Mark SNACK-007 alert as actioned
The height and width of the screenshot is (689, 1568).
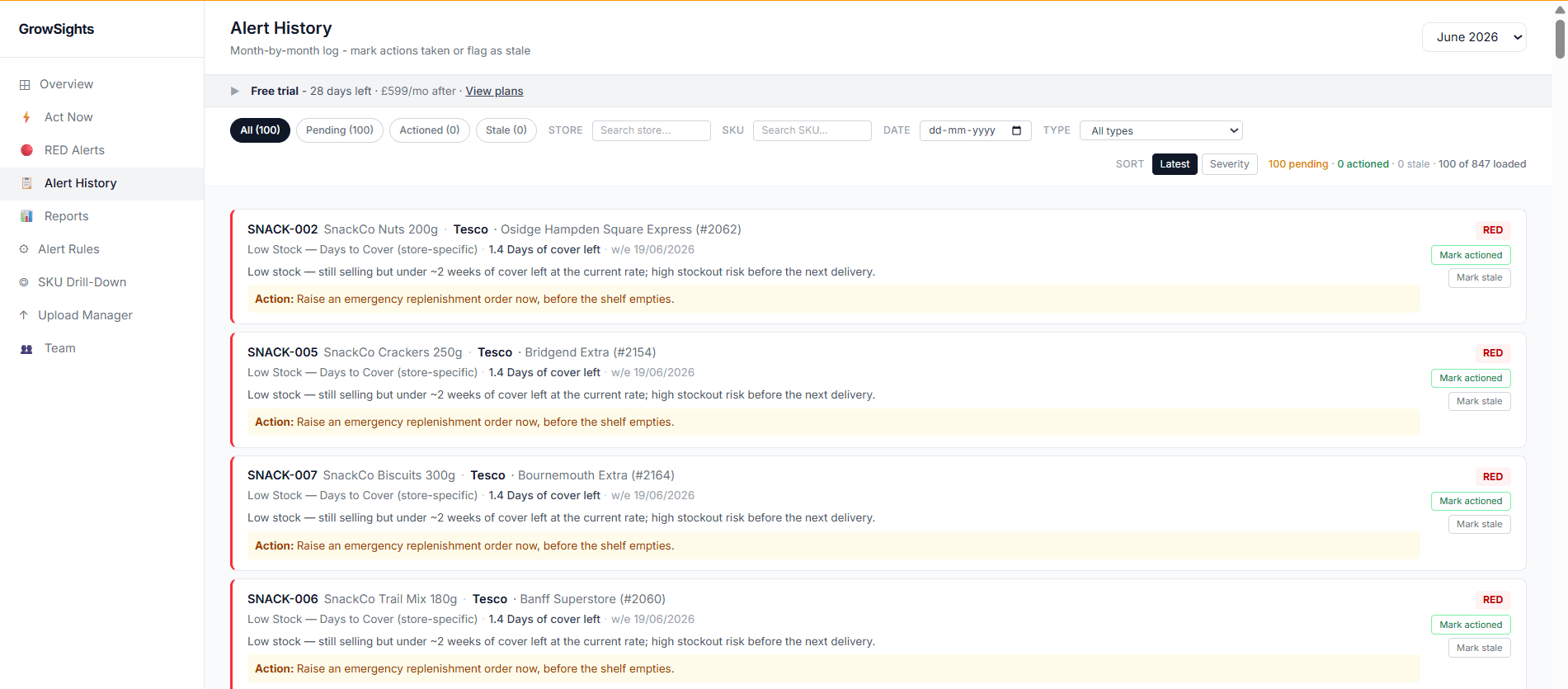coord(1471,501)
